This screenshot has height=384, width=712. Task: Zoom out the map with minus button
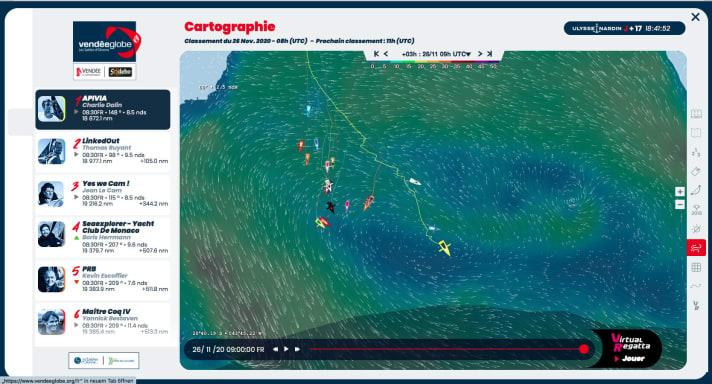(680, 205)
